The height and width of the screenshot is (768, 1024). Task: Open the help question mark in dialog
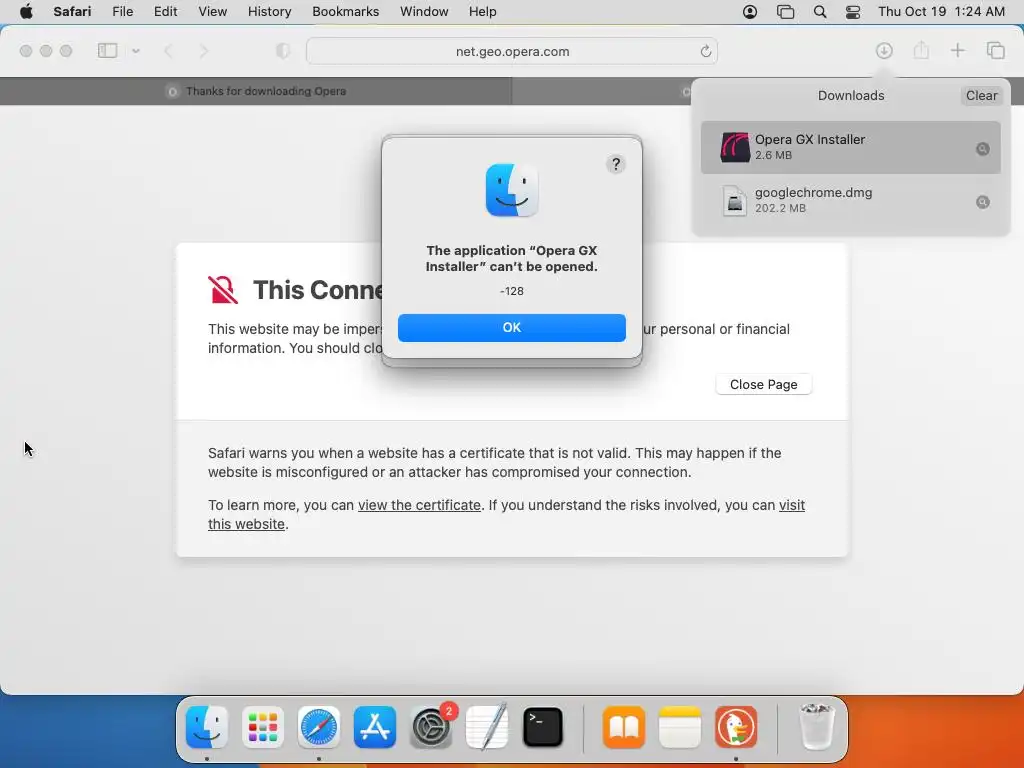(x=615, y=164)
